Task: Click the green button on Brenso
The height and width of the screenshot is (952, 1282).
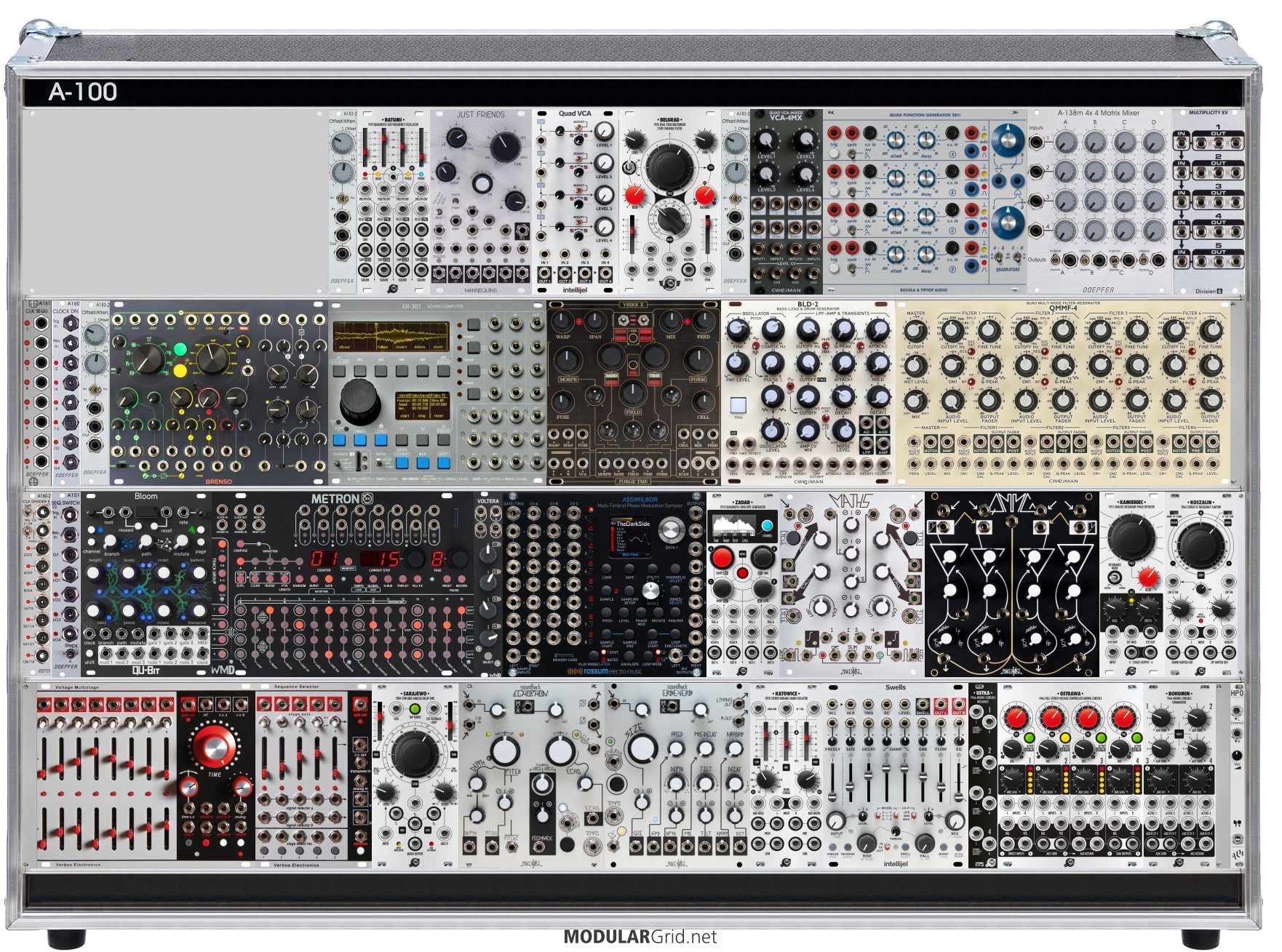Action: 180,349
